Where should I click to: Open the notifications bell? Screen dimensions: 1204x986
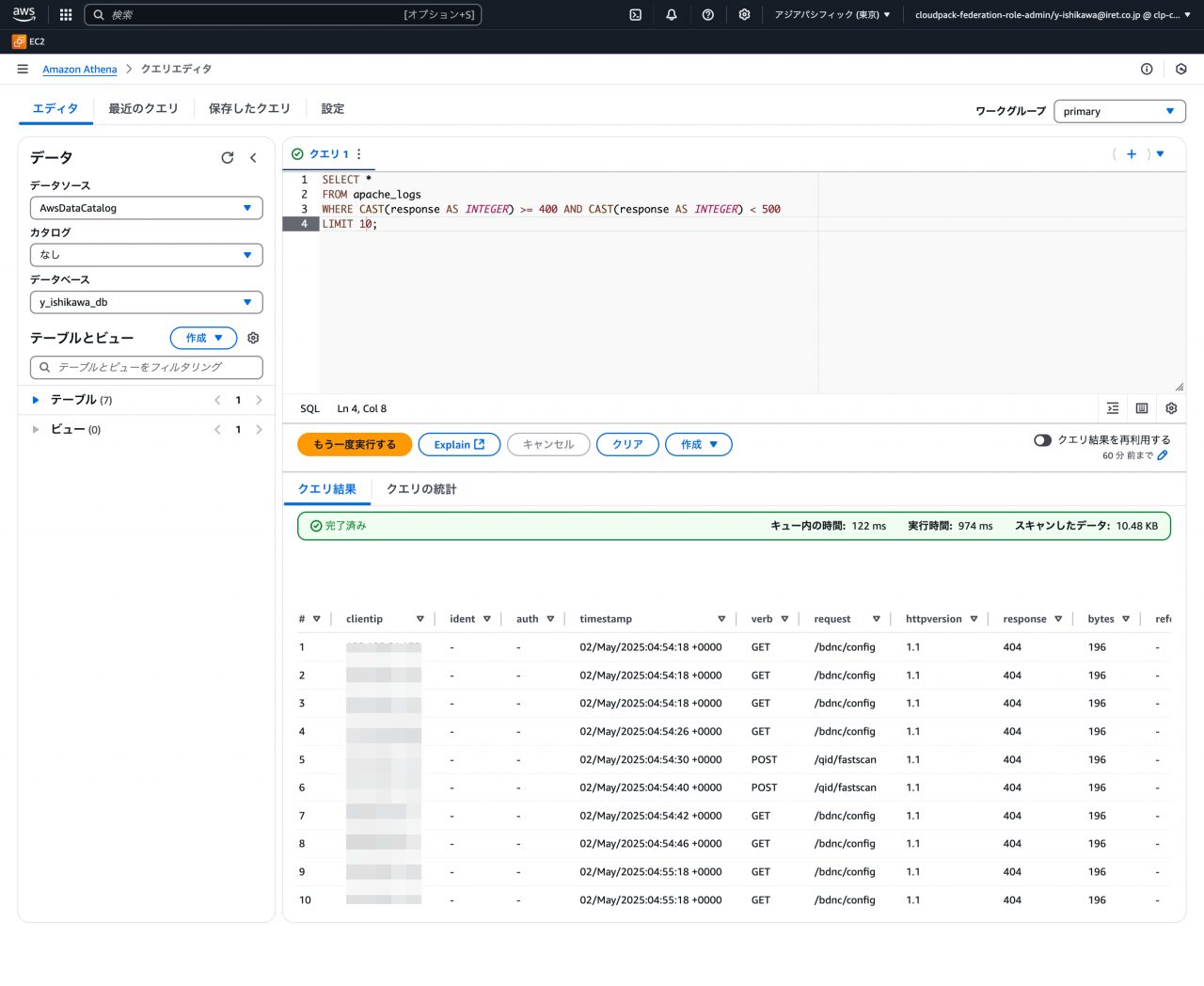point(672,14)
